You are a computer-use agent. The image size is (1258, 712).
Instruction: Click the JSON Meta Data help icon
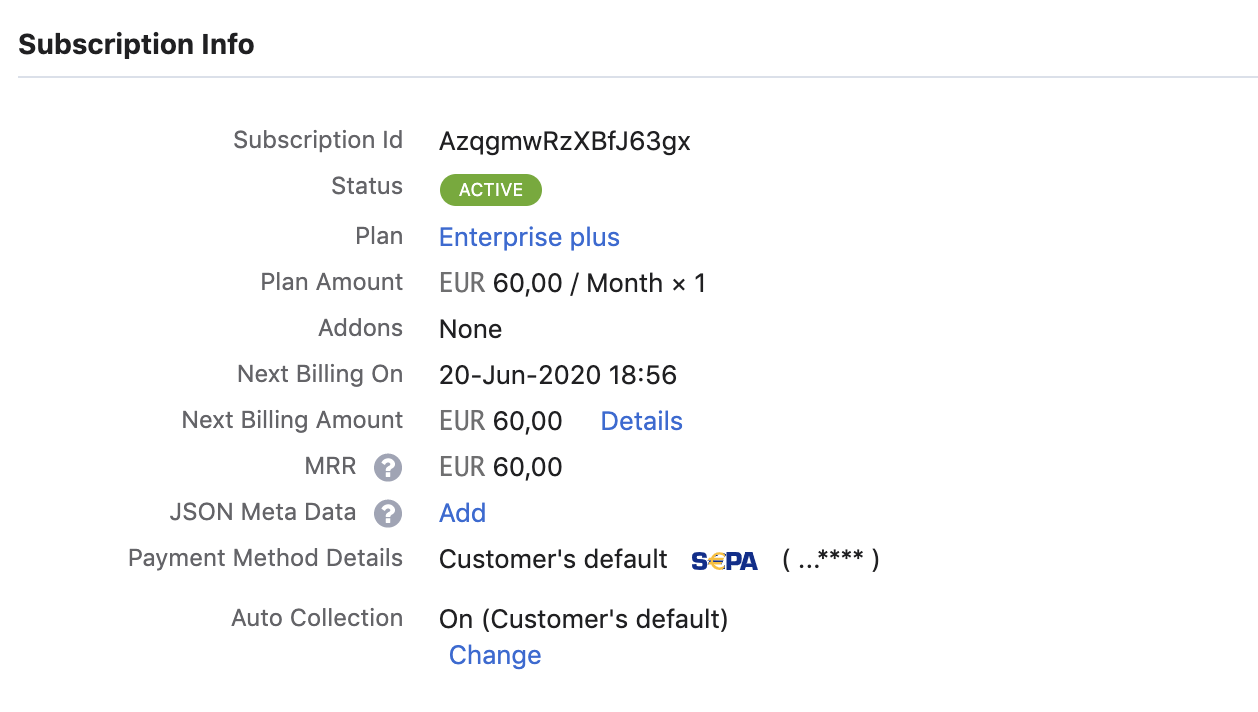coord(388,513)
